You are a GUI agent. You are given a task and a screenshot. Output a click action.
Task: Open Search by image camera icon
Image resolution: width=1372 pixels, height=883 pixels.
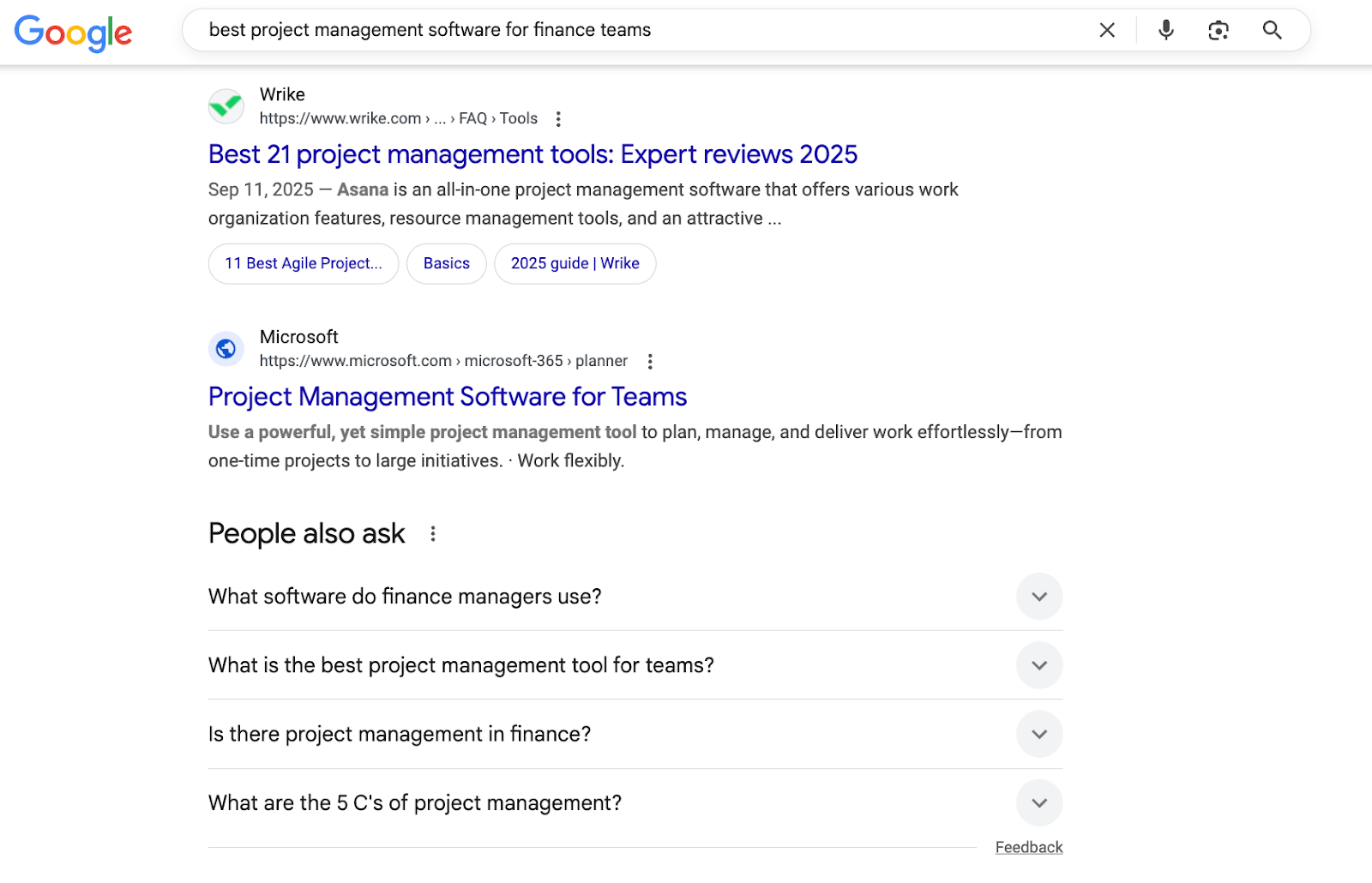coord(1218,31)
